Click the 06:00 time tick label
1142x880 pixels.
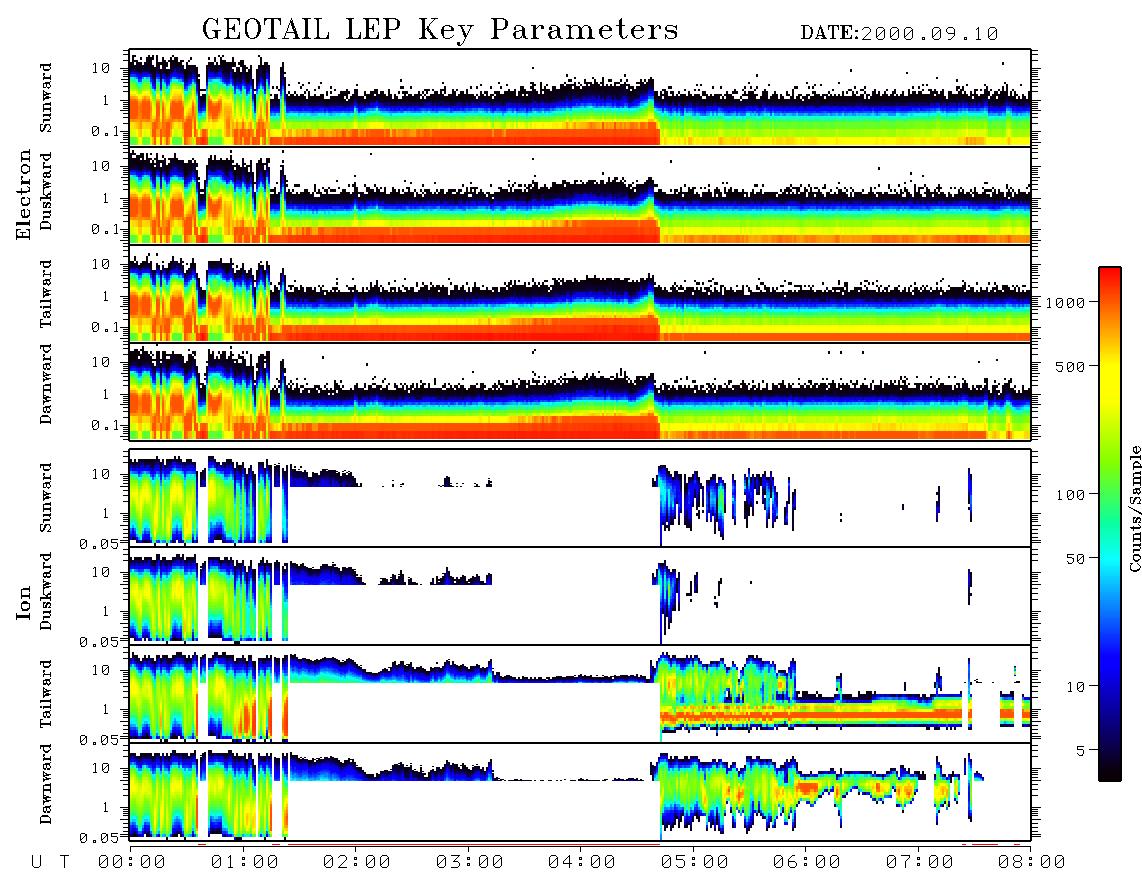807,862
